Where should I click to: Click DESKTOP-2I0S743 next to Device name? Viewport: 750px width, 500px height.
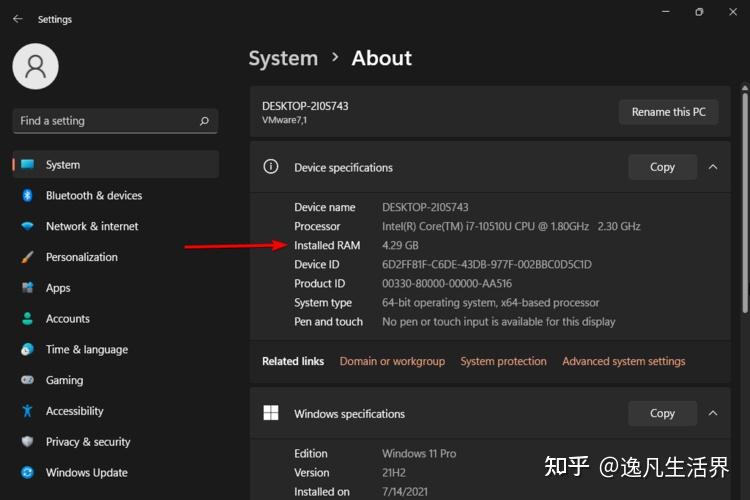[x=425, y=207]
